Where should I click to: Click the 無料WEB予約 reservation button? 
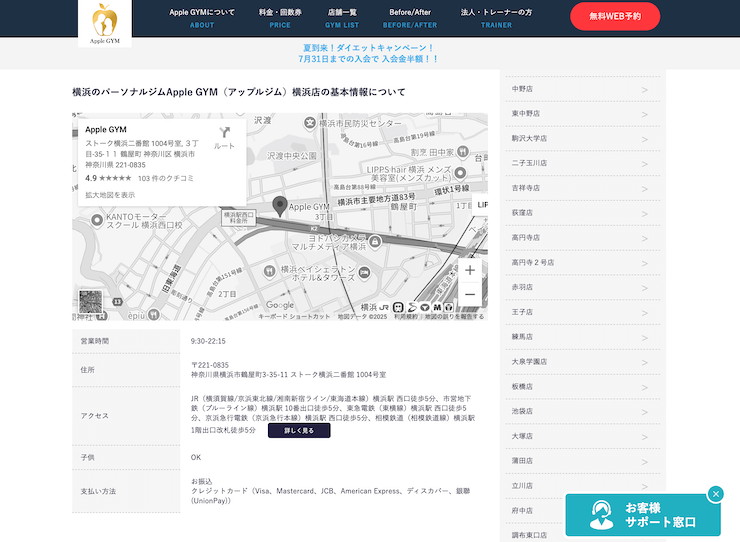[615, 16]
